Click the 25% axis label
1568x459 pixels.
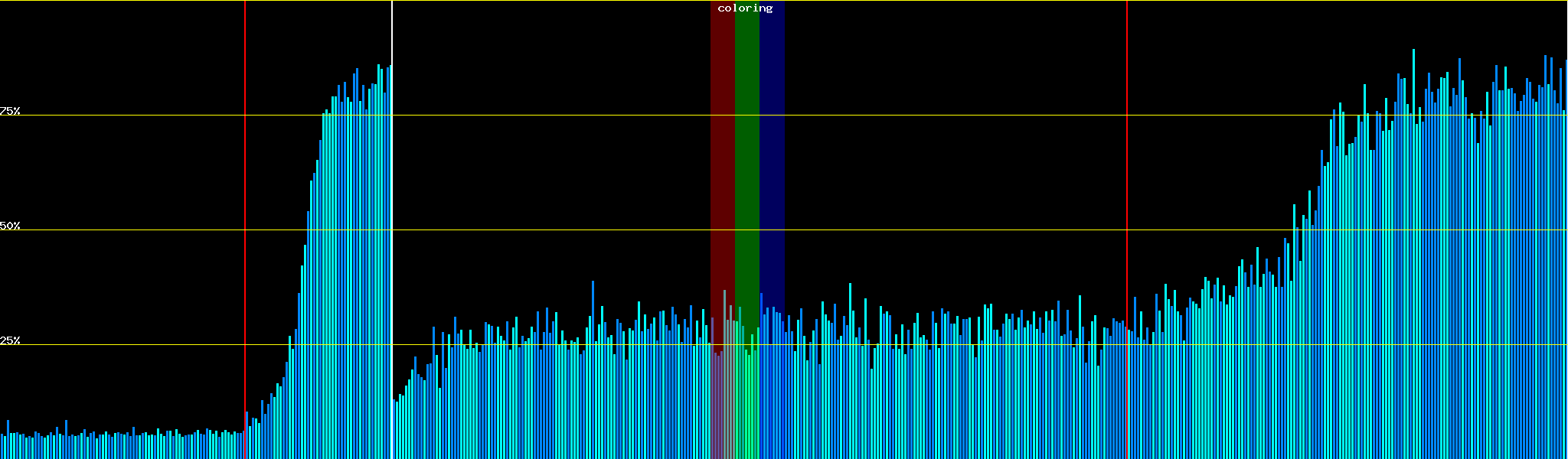[x=10, y=340]
